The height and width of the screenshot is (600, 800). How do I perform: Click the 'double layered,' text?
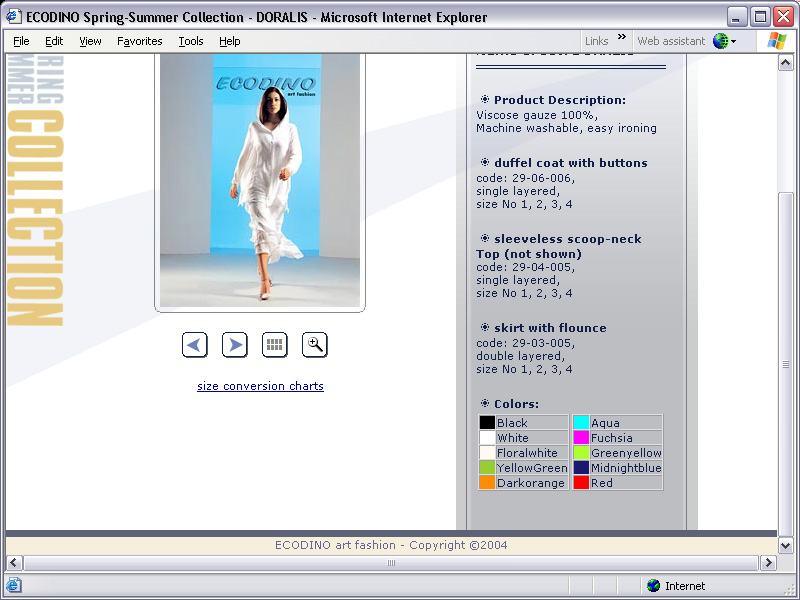point(520,356)
